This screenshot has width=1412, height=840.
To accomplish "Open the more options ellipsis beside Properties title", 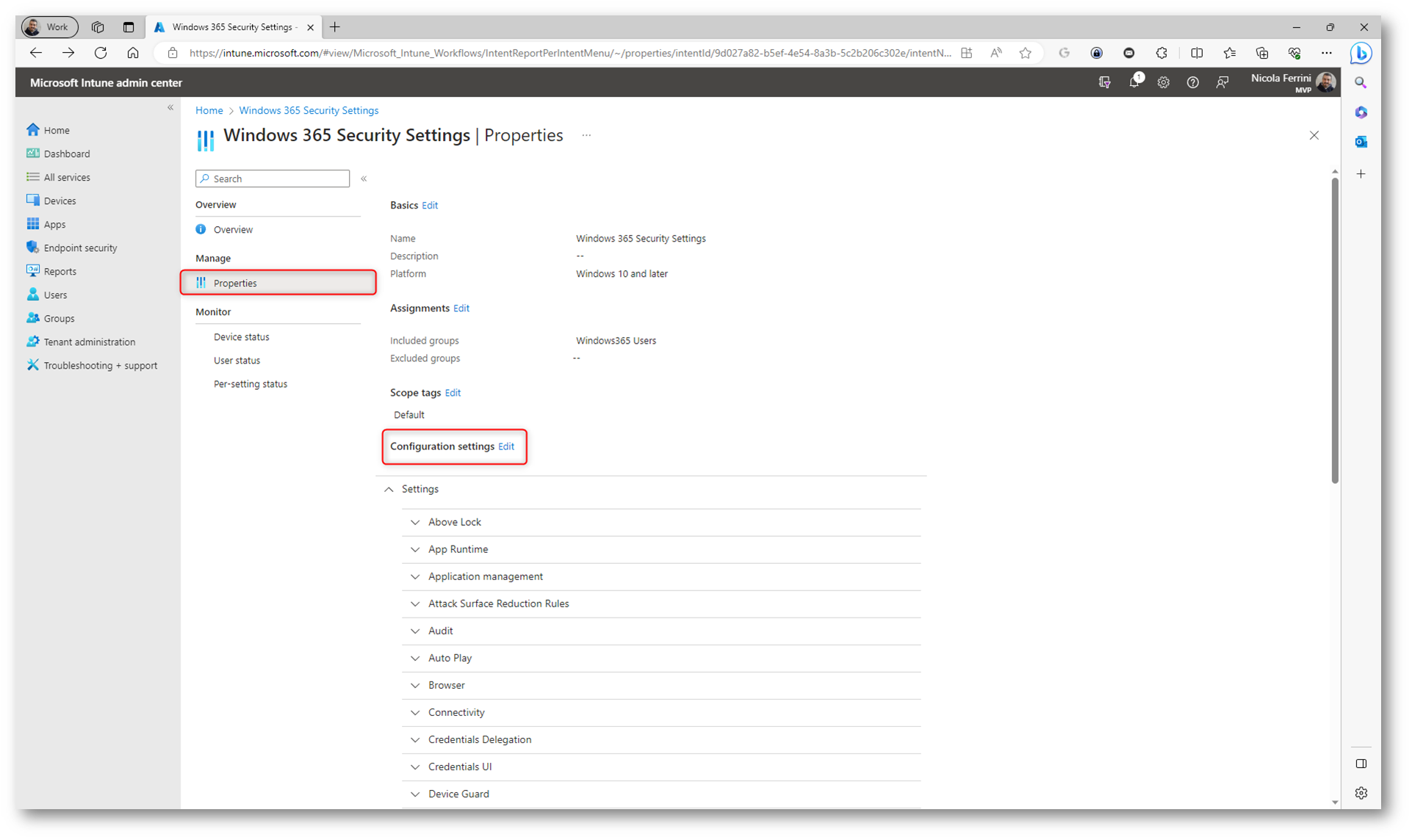I will pyautogui.click(x=586, y=135).
